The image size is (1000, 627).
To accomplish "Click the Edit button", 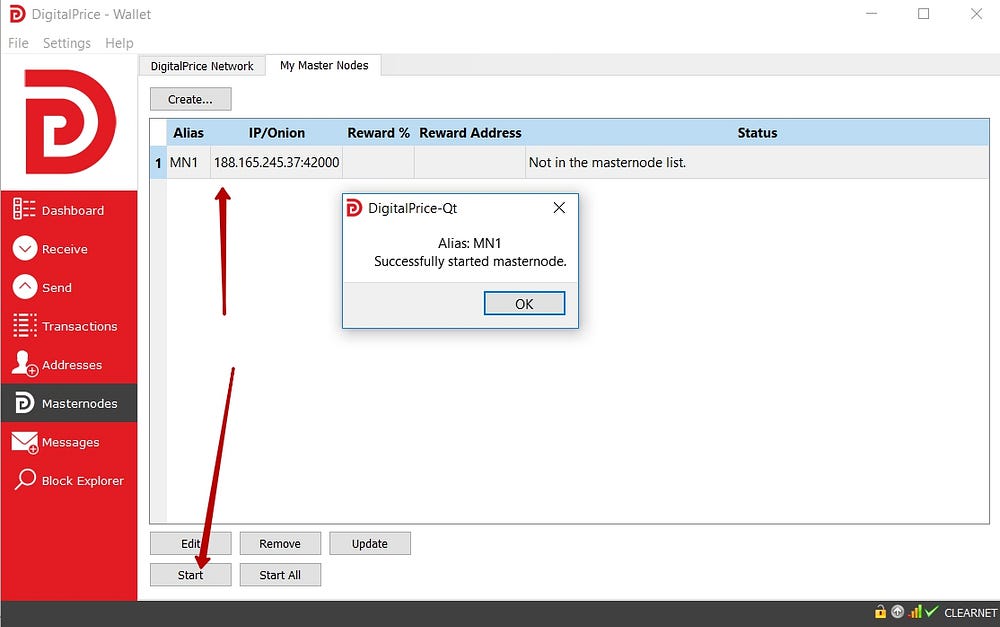I will tap(190, 543).
